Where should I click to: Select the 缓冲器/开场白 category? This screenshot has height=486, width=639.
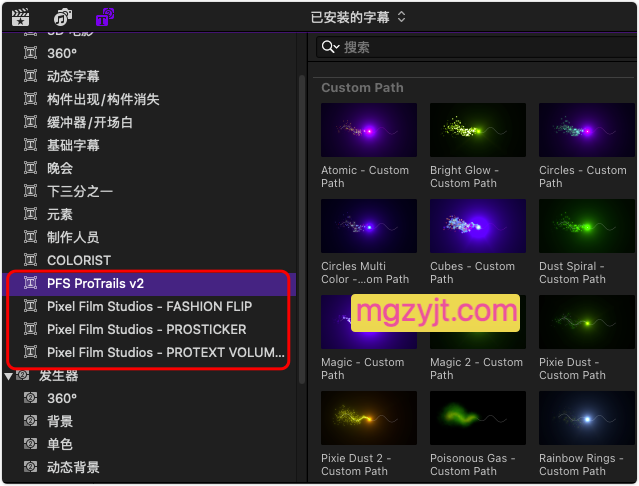tap(149, 122)
